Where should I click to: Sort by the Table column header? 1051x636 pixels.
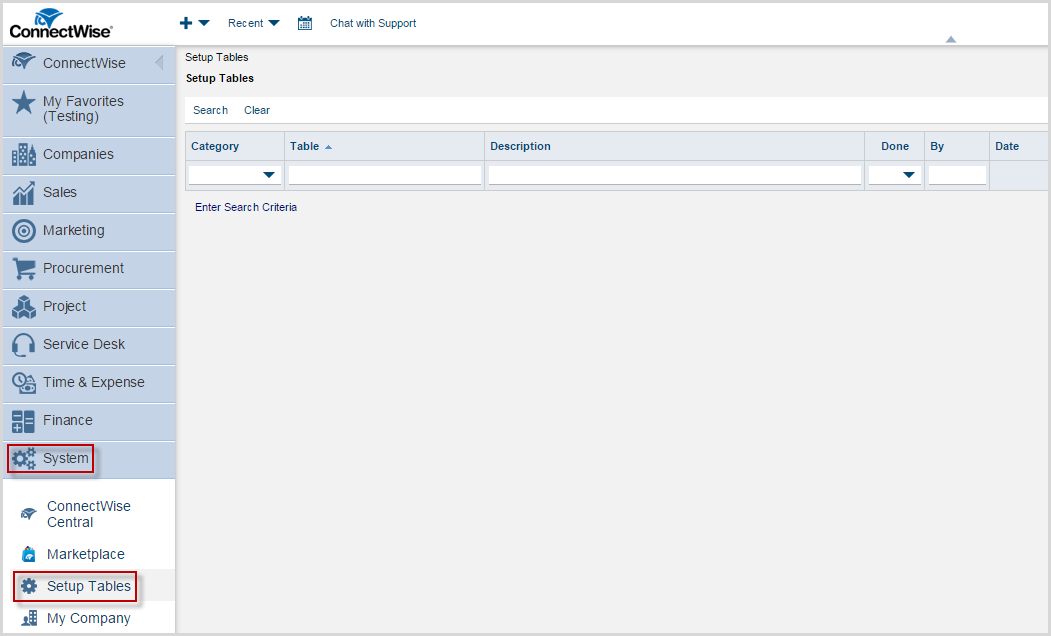tap(305, 146)
